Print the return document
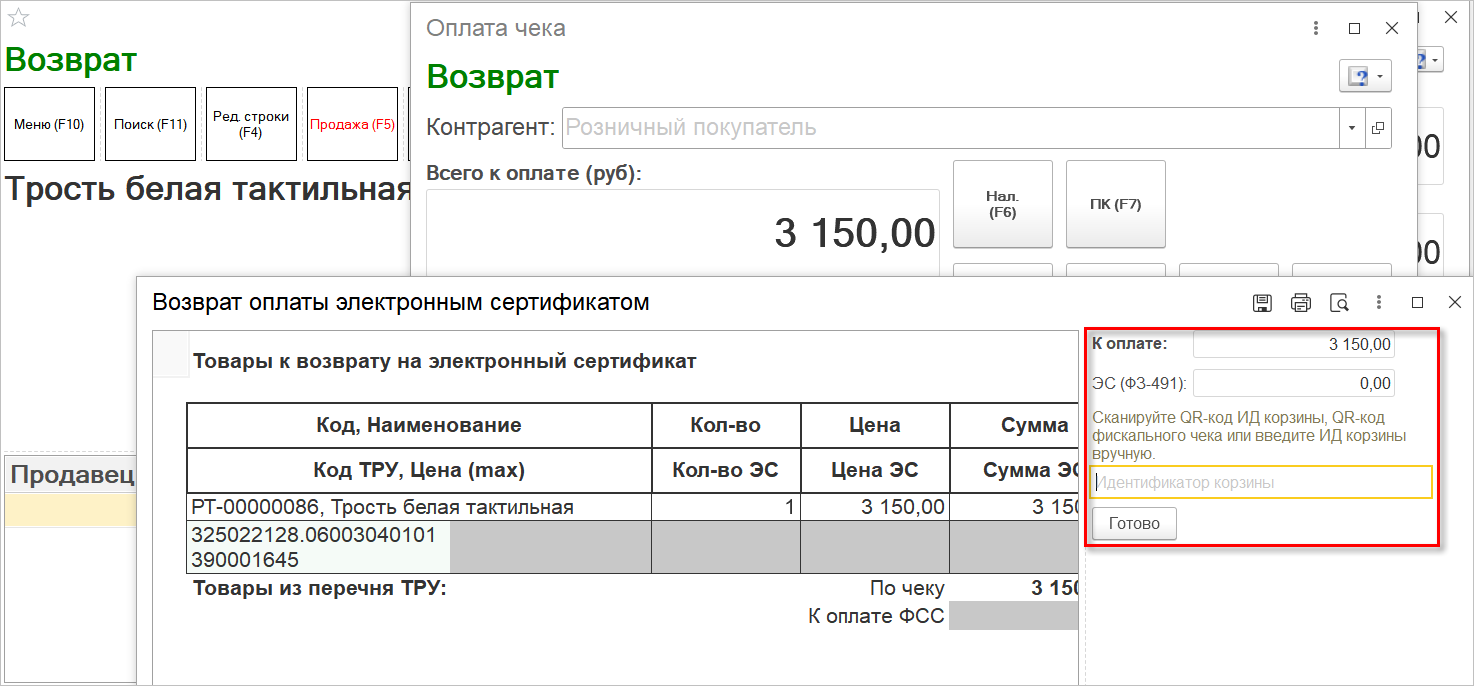Viewport: 1474px width, 686px height. 1300,302
